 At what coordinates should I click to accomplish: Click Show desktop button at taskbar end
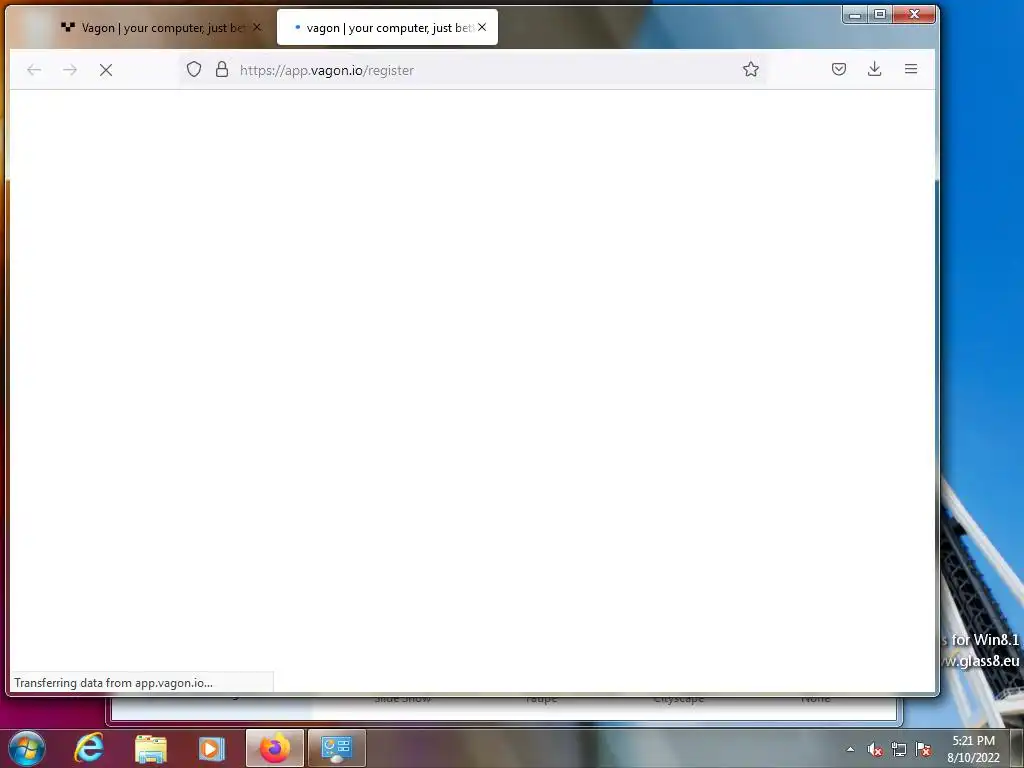1017,749
